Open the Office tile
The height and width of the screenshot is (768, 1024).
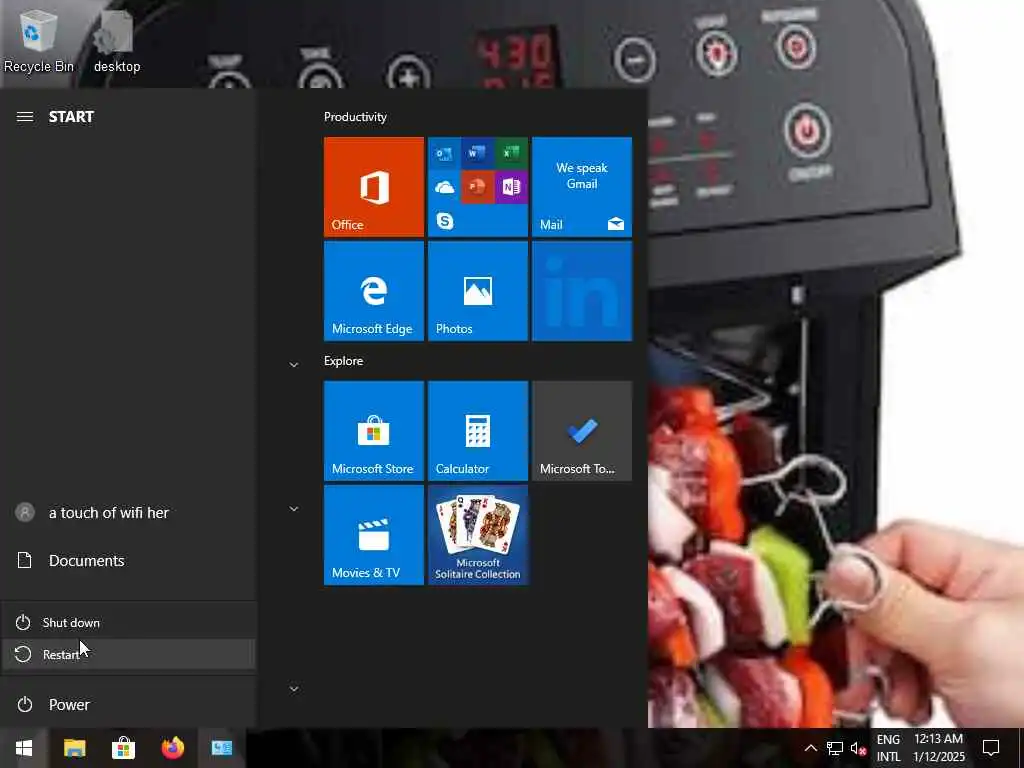[374, 187]
